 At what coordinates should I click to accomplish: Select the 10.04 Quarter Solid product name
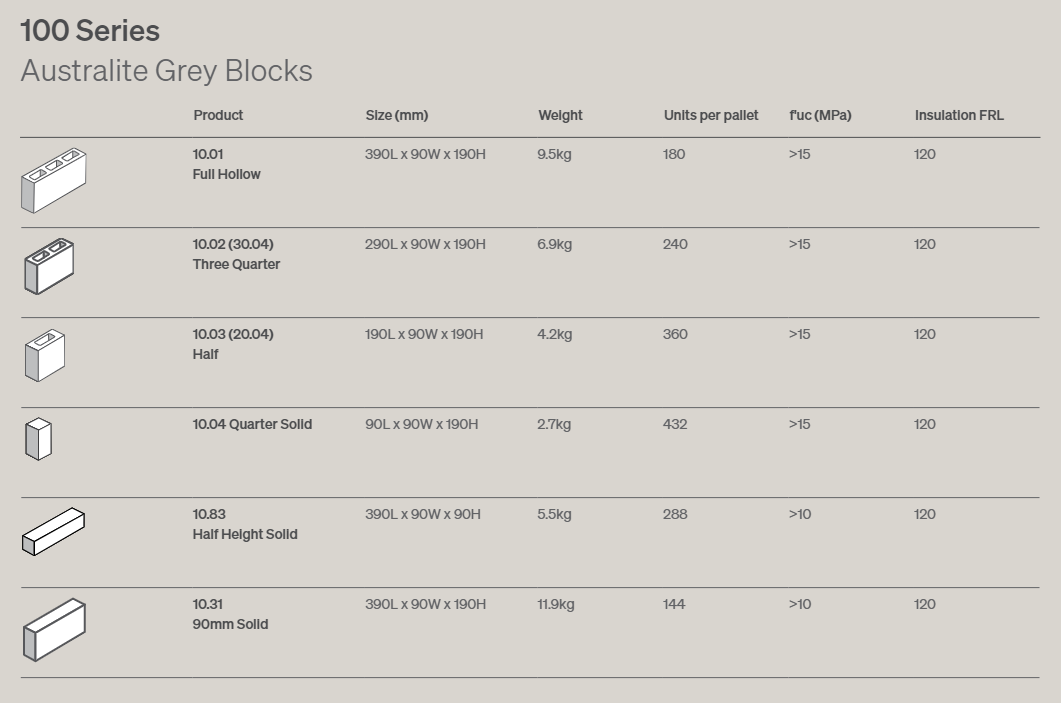252,424
